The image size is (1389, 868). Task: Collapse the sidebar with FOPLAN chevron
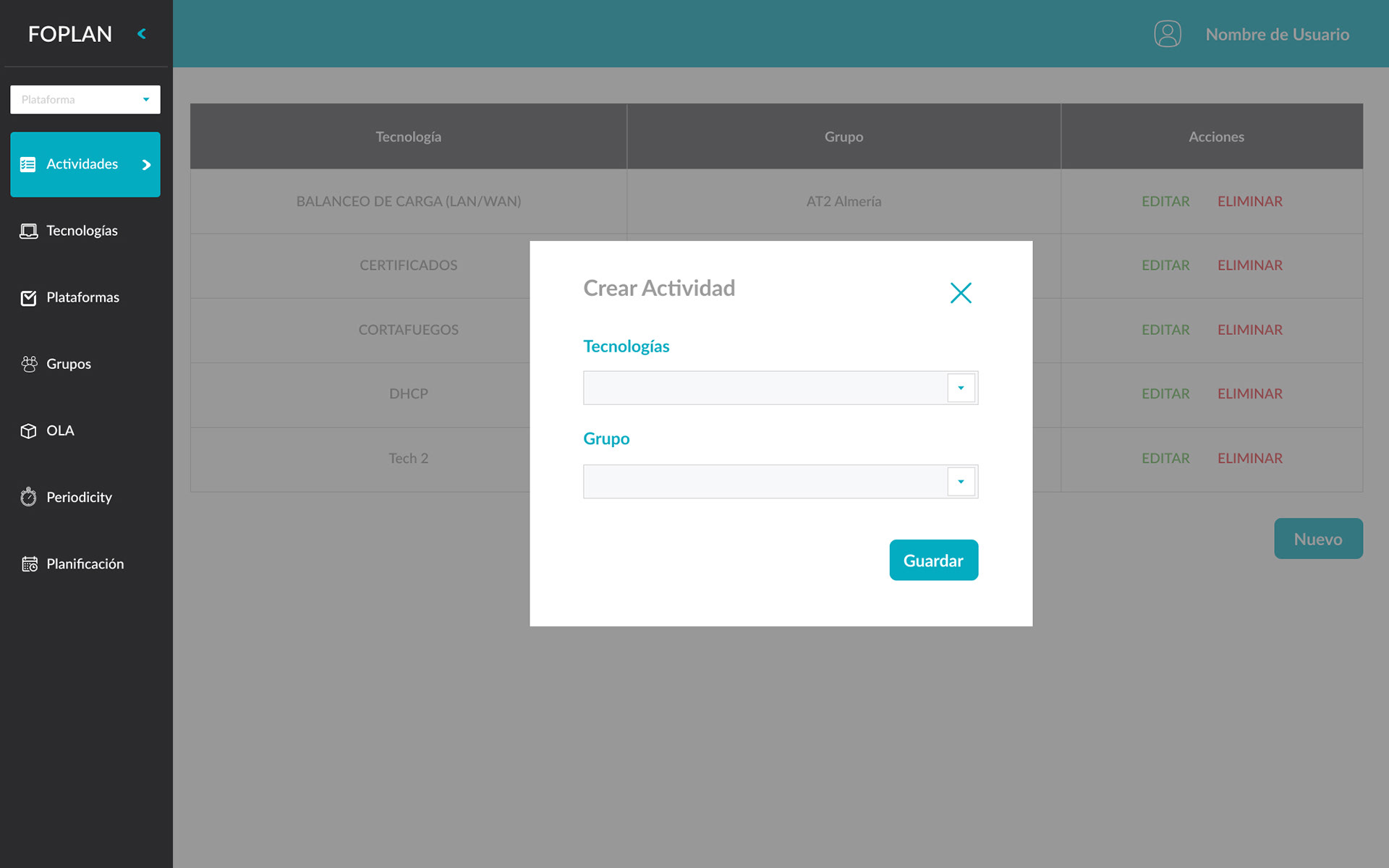(142, 33)
